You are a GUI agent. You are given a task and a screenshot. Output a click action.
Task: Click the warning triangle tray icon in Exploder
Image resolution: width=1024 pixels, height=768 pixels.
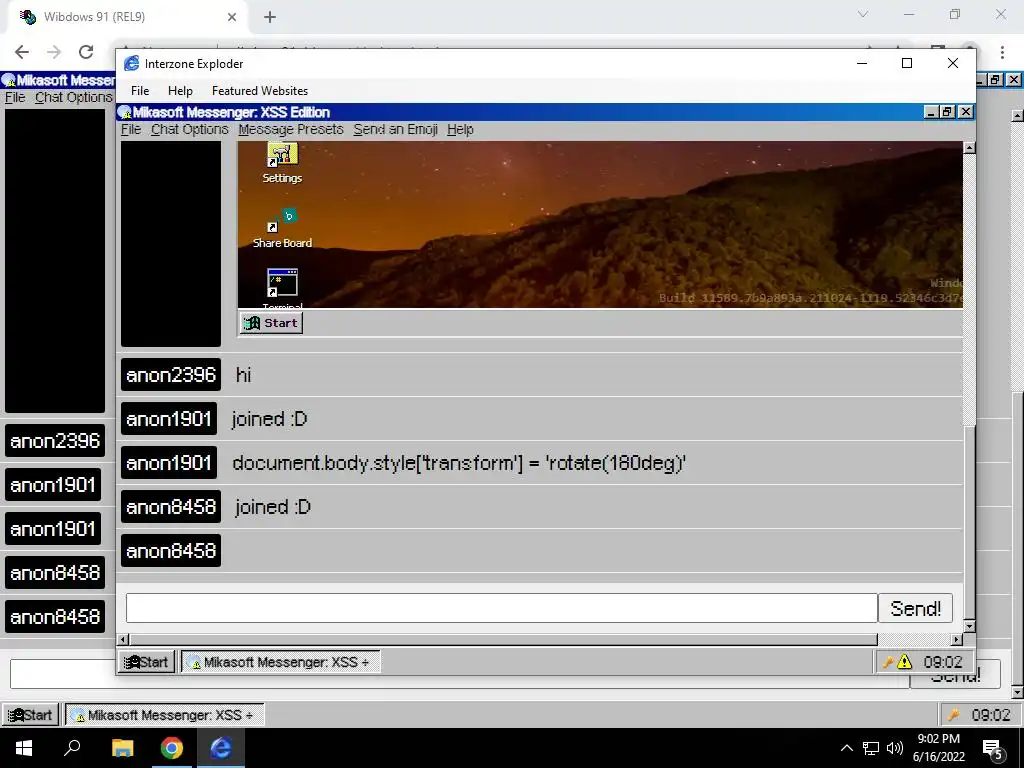coord(904,662)
